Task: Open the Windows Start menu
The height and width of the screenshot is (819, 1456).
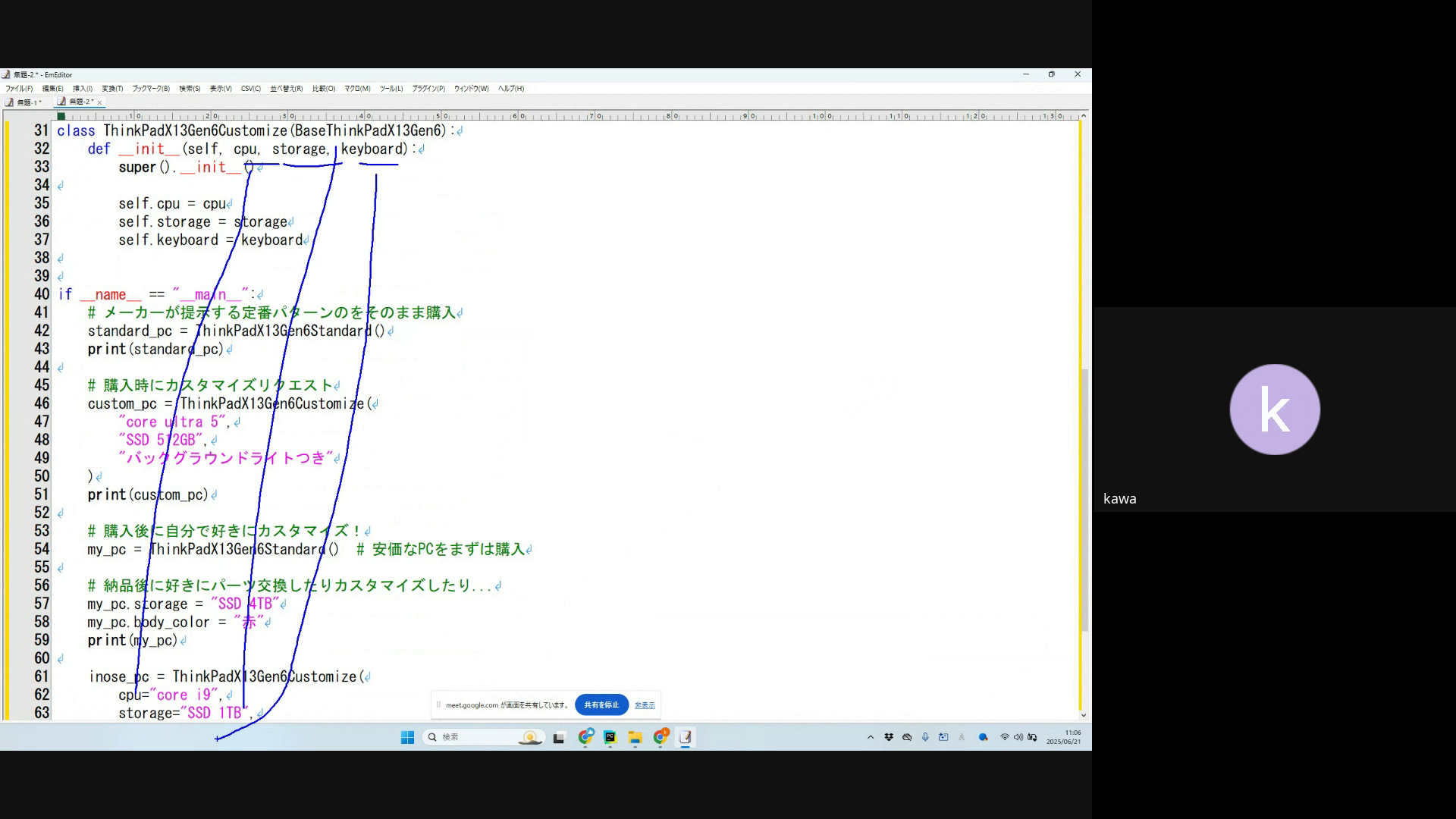Action: pos(407,737)
